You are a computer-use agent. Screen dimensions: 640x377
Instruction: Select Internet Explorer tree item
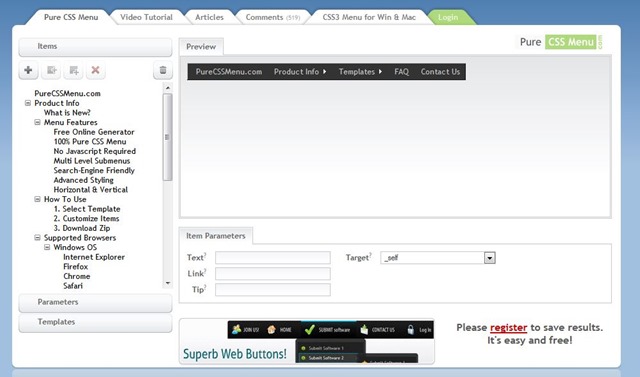94,257
